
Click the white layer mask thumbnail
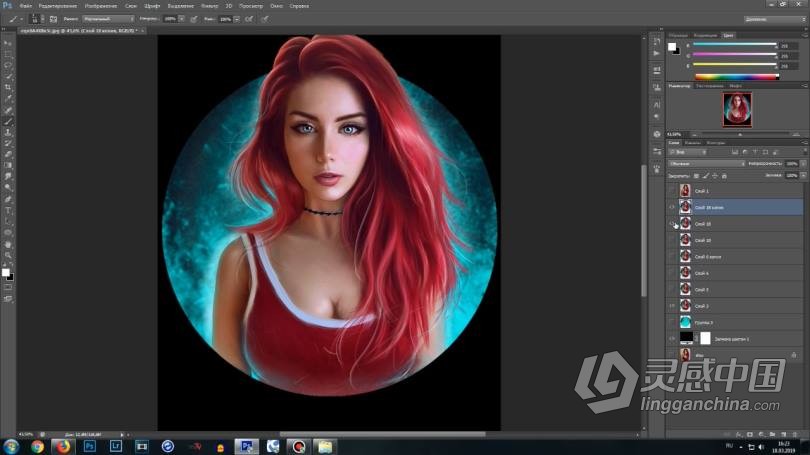pyautogui.click(x=705, y=339)
